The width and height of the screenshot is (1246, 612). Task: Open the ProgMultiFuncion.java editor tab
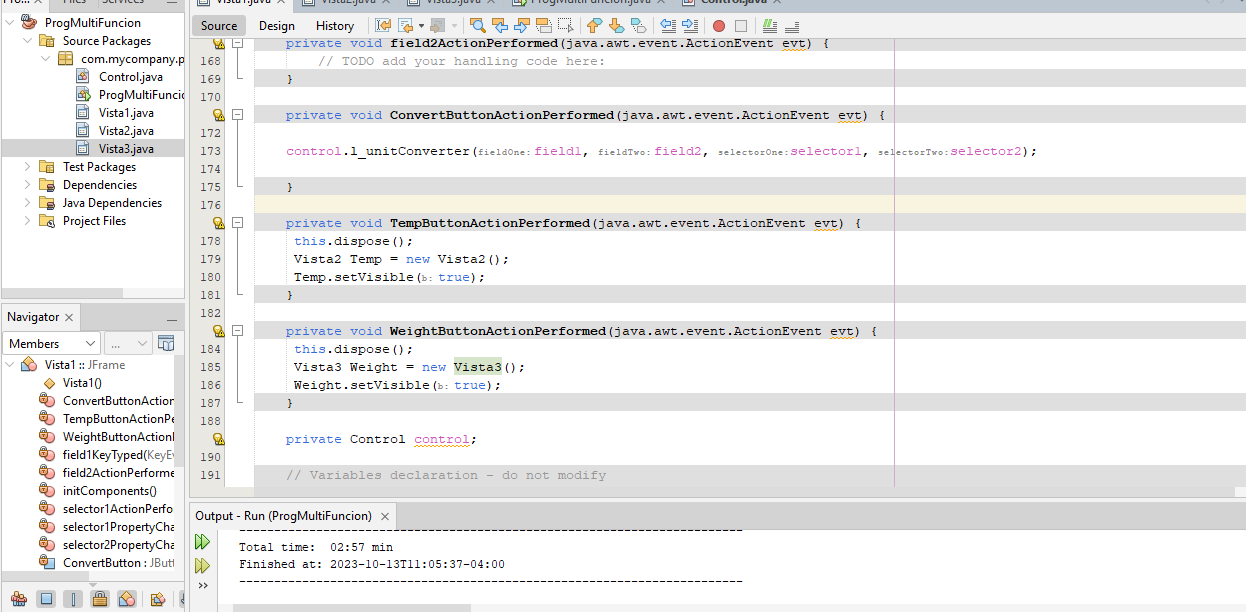(x=591, y=3)
